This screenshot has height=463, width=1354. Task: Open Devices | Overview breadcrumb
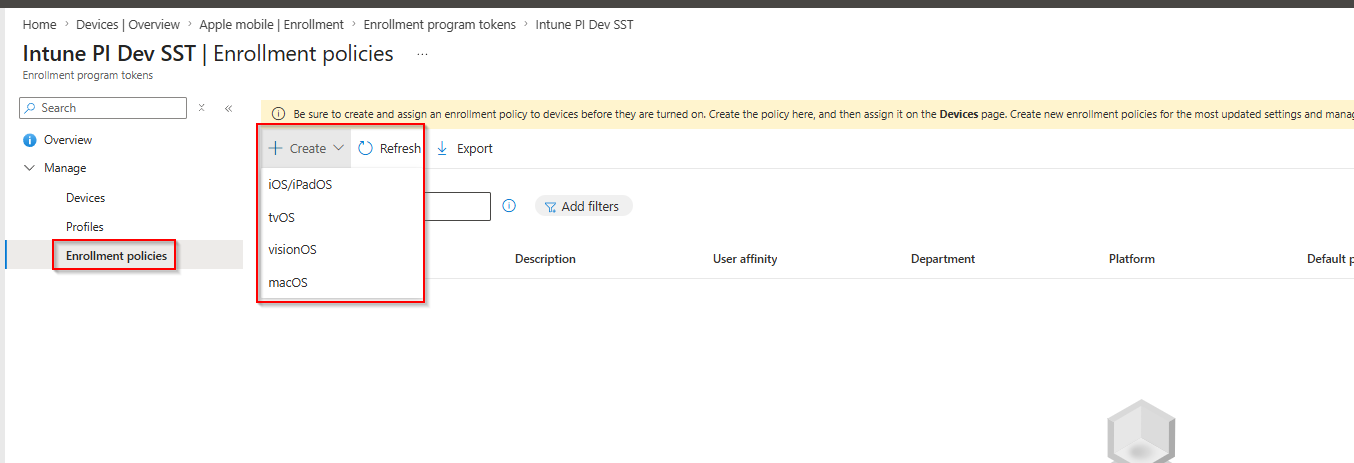click(128, 24)
